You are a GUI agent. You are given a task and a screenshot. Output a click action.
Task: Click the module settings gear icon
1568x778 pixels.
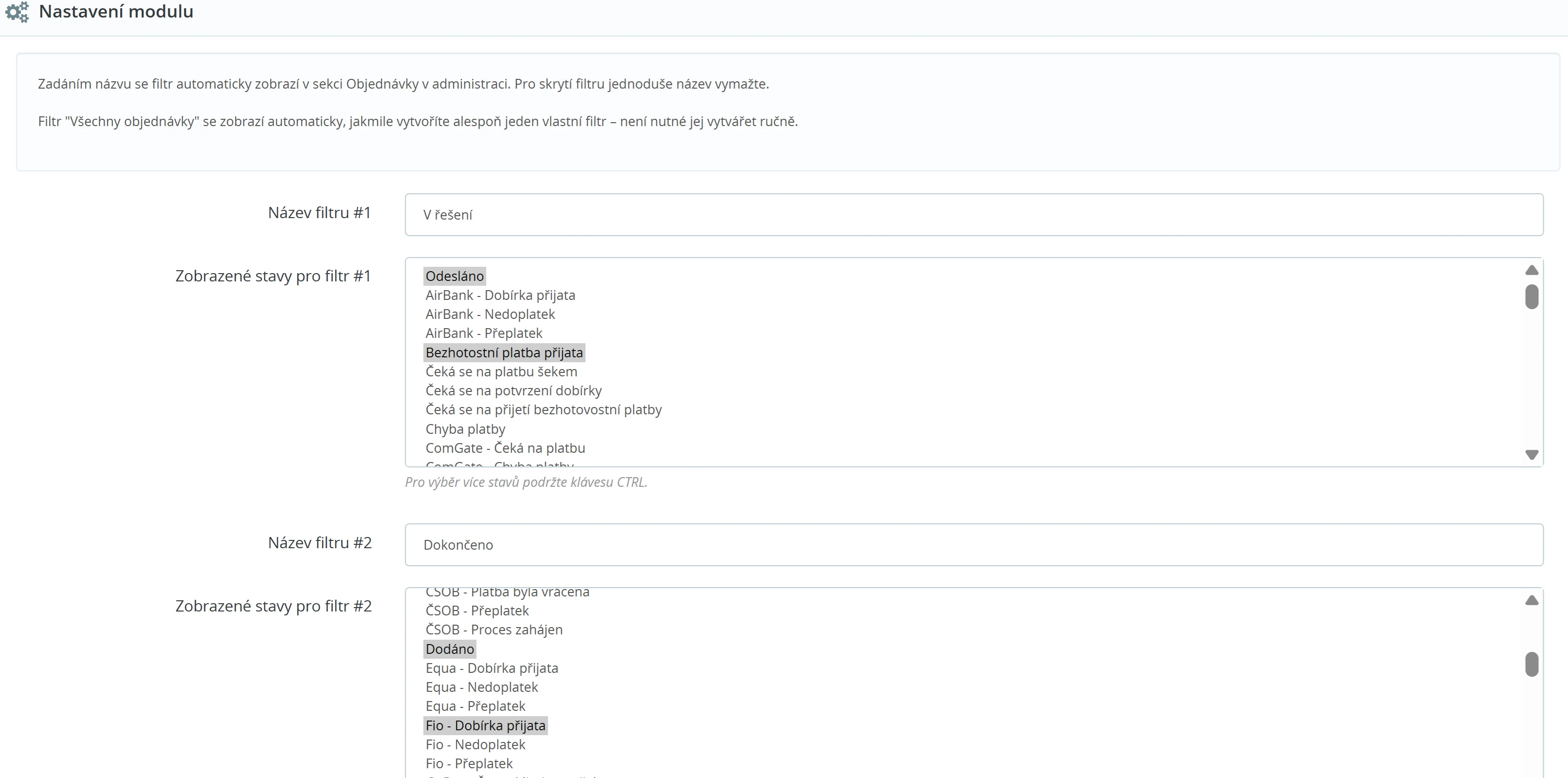pos(17,12)
